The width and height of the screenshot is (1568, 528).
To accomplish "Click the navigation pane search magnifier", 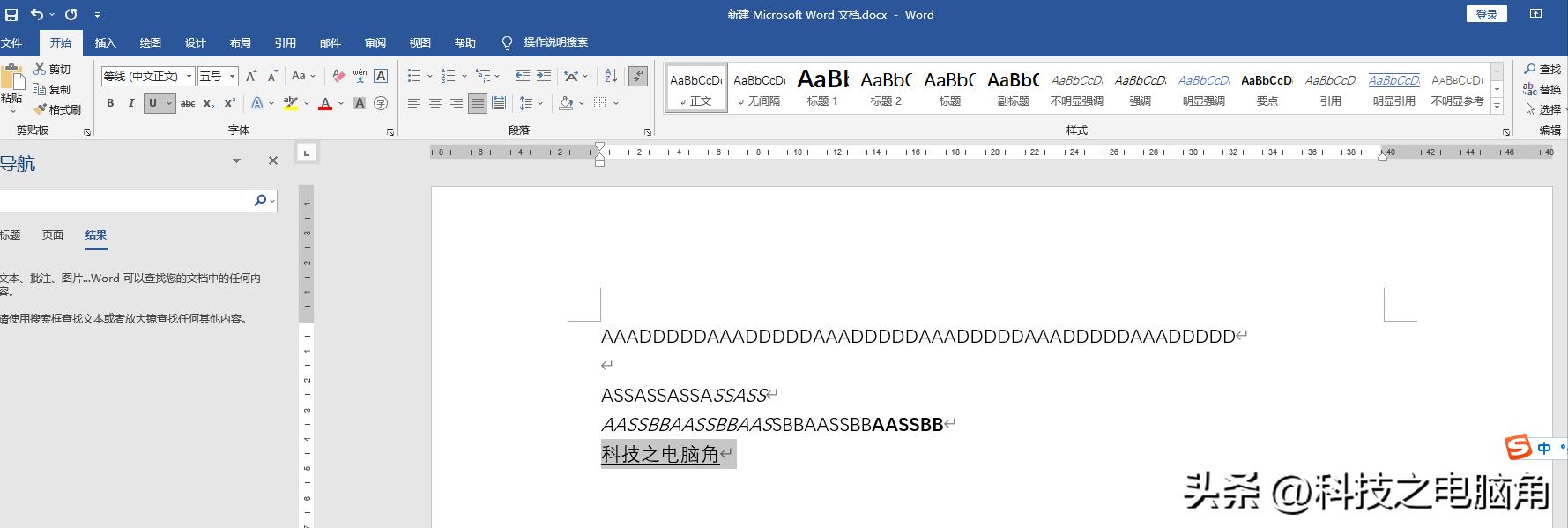I will pos(260,200).
